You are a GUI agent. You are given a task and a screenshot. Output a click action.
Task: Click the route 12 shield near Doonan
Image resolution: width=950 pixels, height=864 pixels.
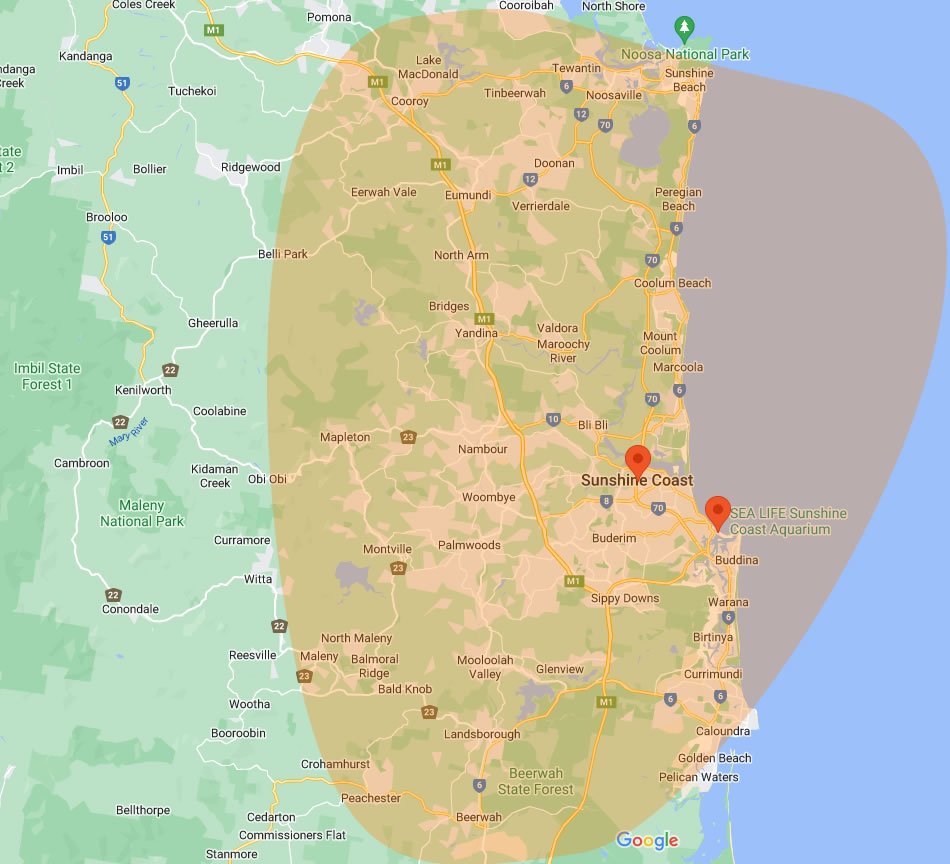(x=530, y=179)
